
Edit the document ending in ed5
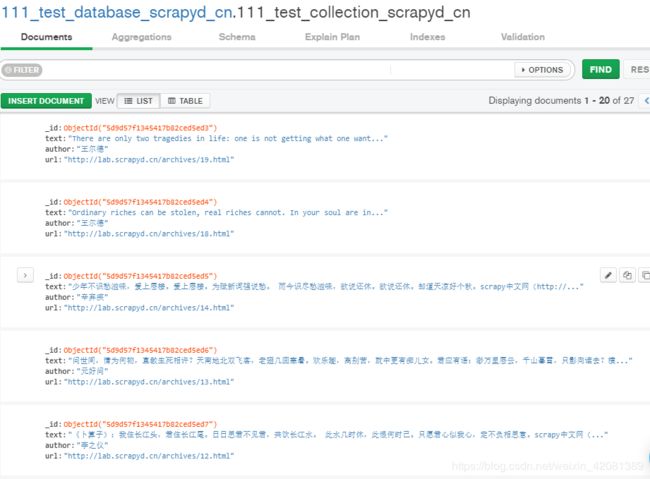(x=608, y=275)
